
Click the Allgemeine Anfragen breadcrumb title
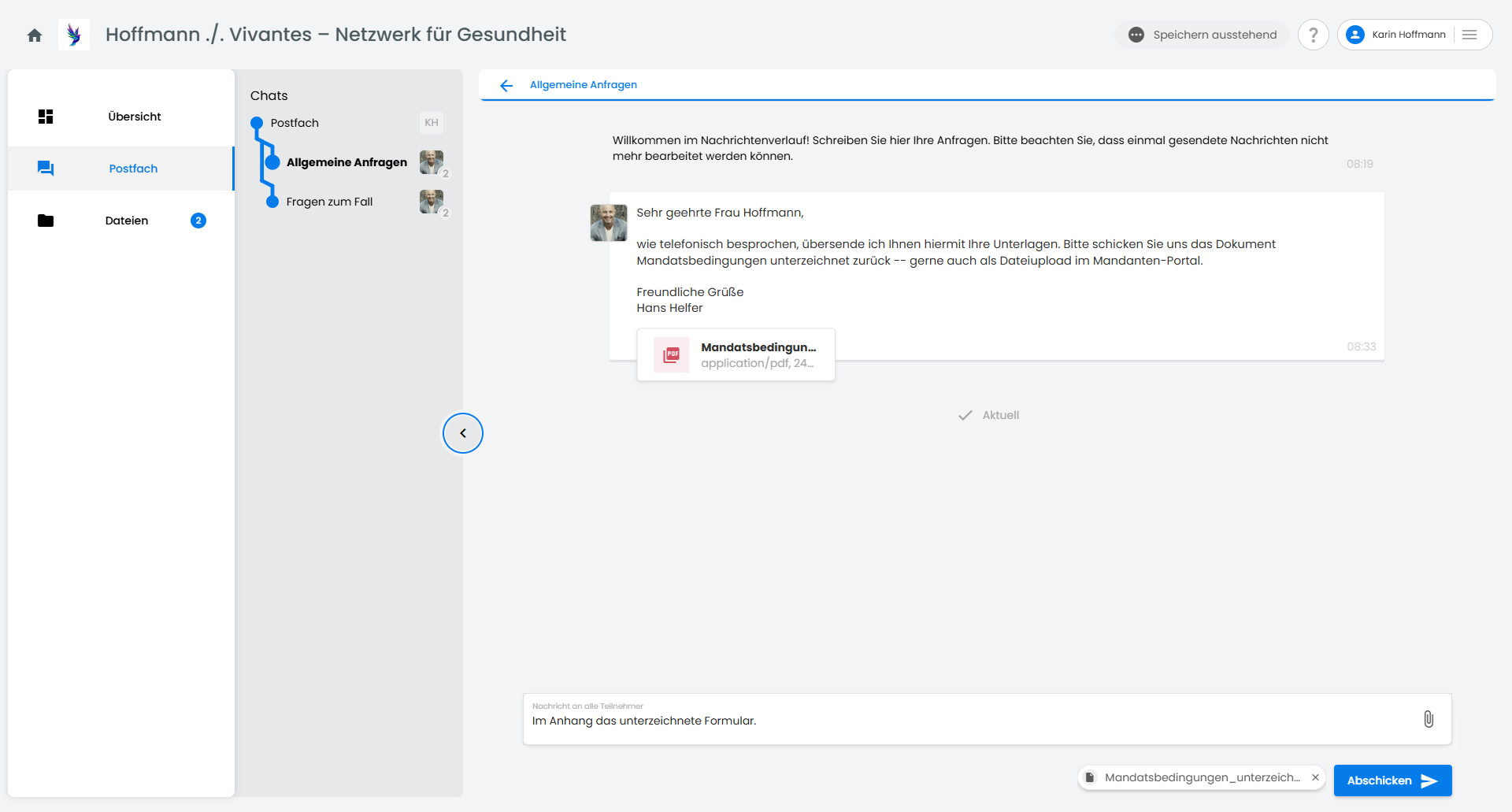(584, 85)
